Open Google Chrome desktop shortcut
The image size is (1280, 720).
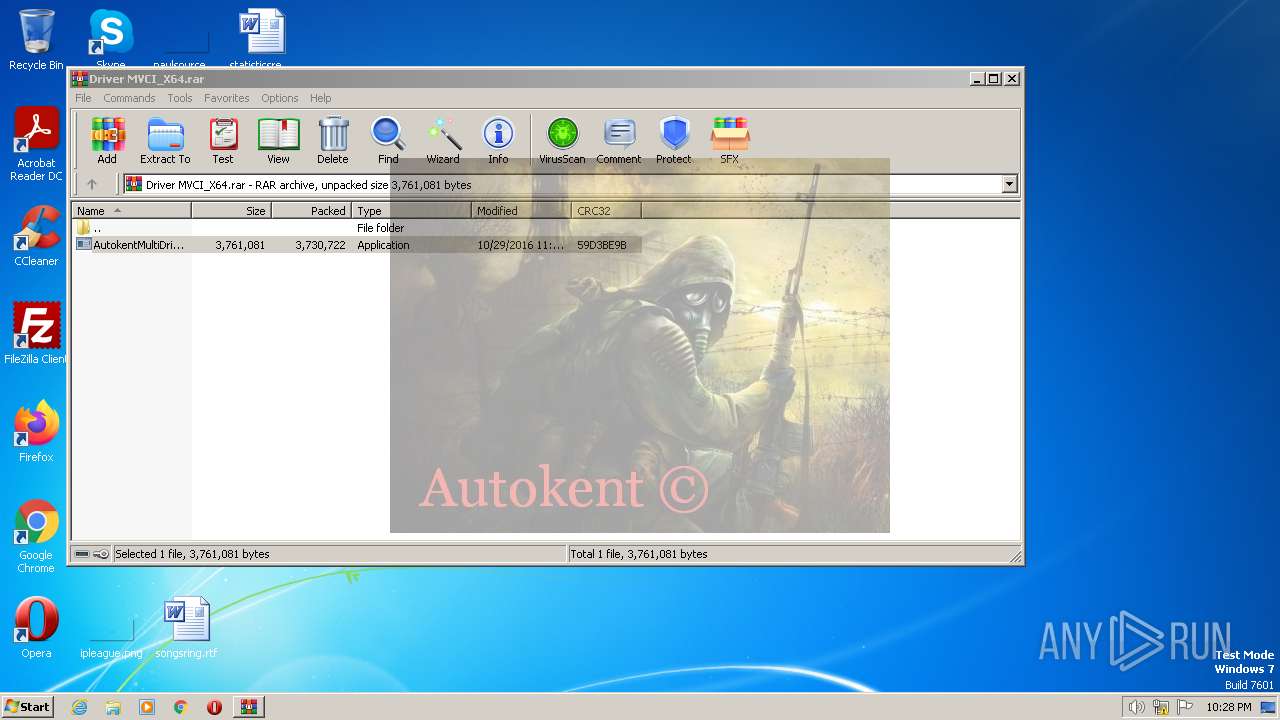(36, 537)
